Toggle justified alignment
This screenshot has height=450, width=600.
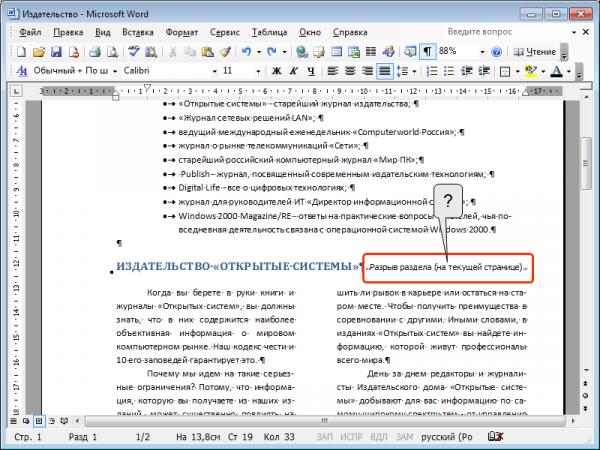pos(385,71)
